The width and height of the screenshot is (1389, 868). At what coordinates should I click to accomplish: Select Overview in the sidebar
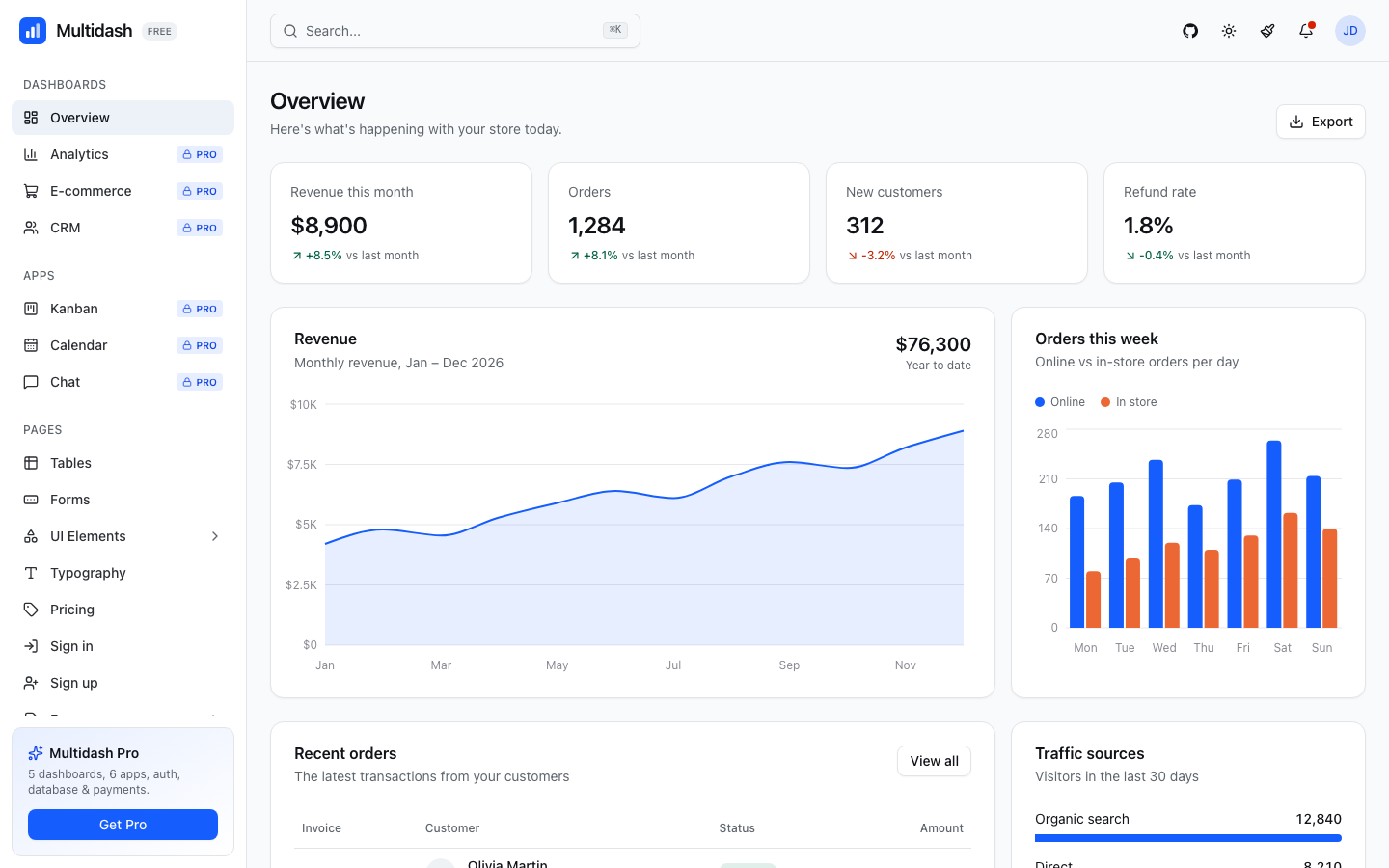123,118
